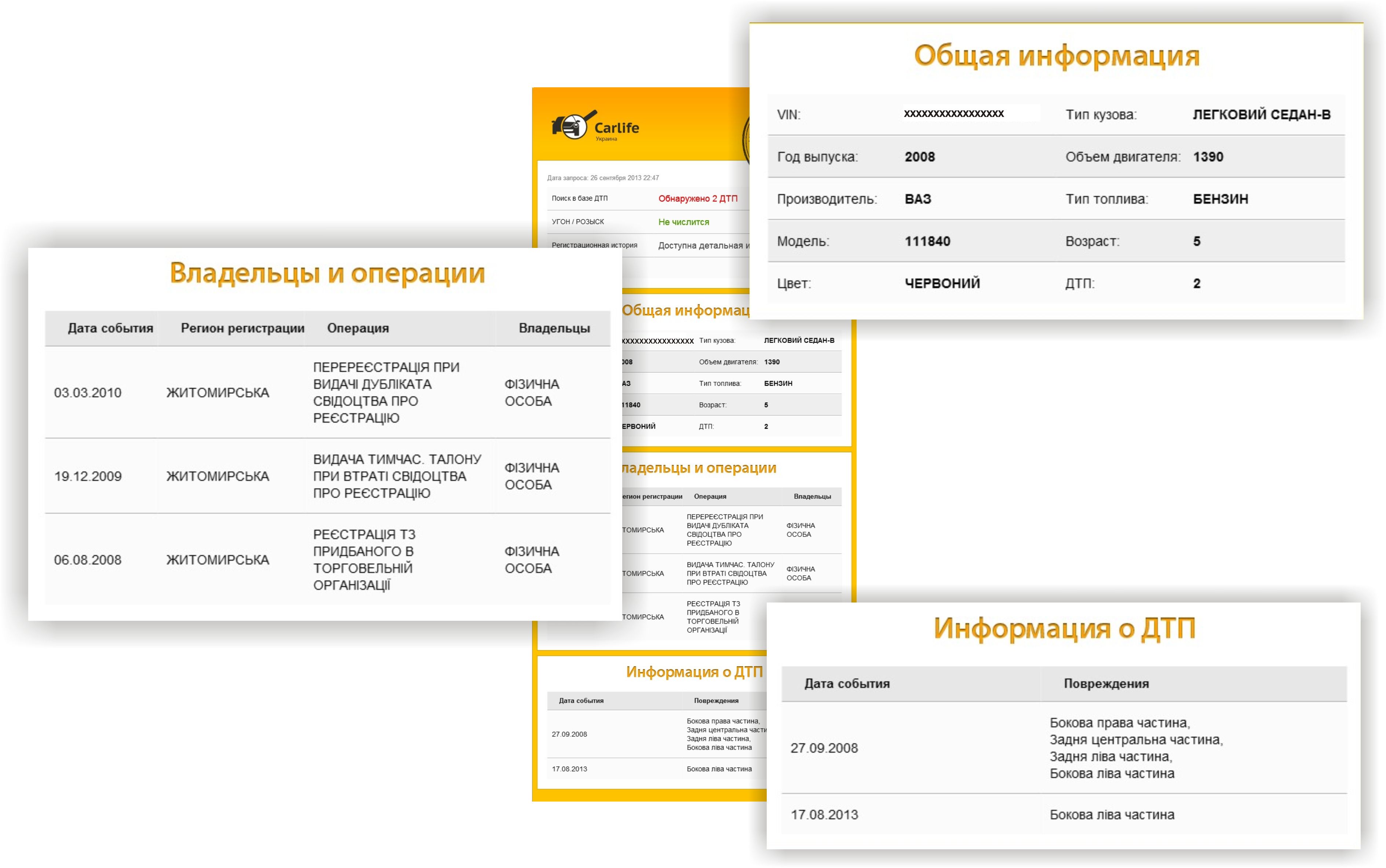Click the operation text for 06.08.2008, large owners panel
1386x868 pixels.
click(x=364, y=560)
